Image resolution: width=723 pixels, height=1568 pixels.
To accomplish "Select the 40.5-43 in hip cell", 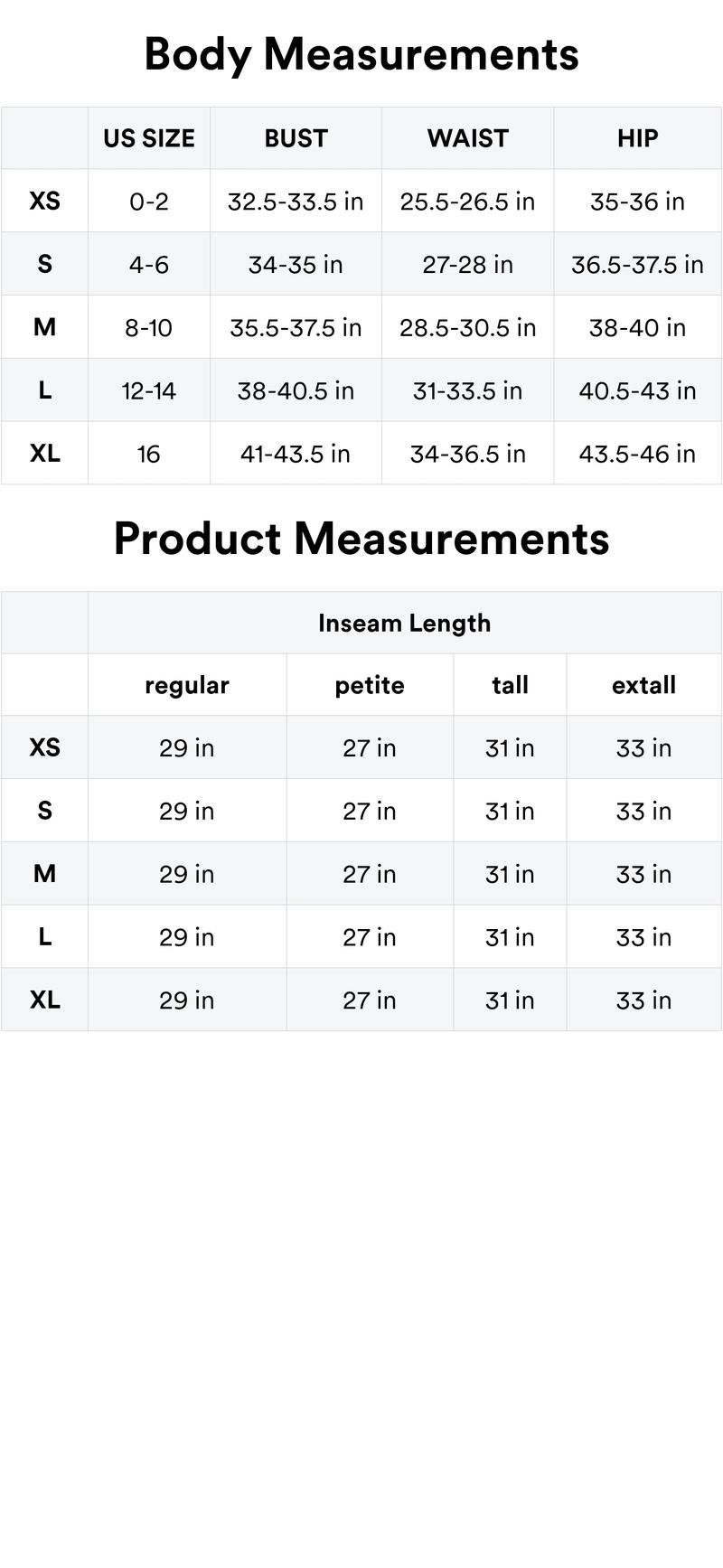I will [637, 390].
